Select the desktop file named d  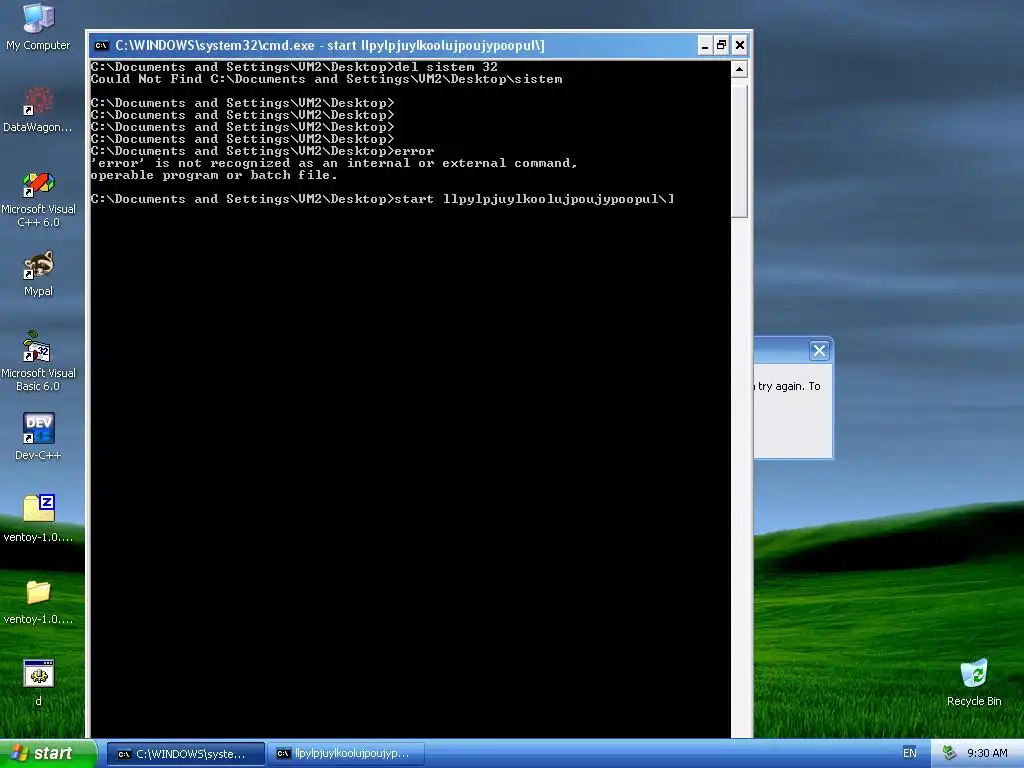click(38, 682)
